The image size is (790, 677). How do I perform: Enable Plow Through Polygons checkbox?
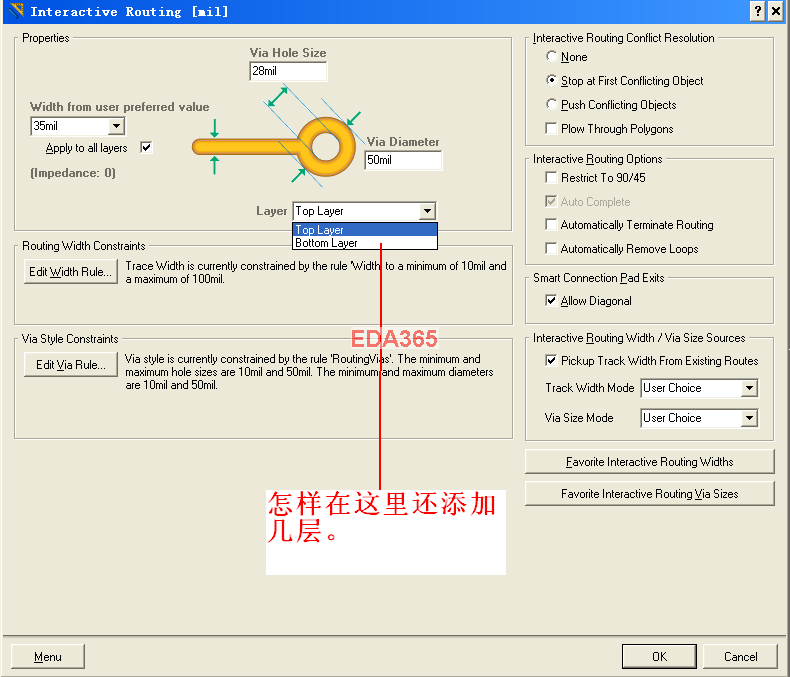tap(552, 128)
